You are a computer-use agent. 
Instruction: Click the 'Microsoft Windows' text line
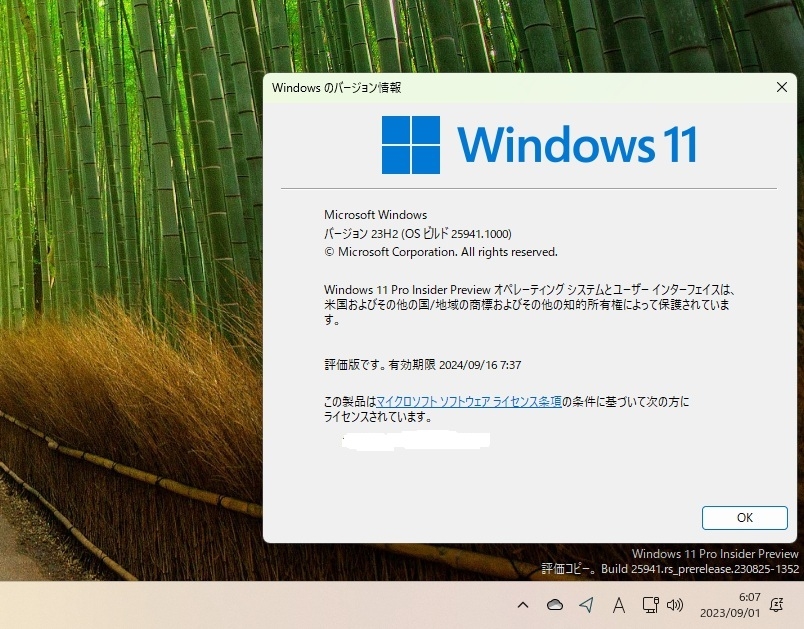(375, 215)
